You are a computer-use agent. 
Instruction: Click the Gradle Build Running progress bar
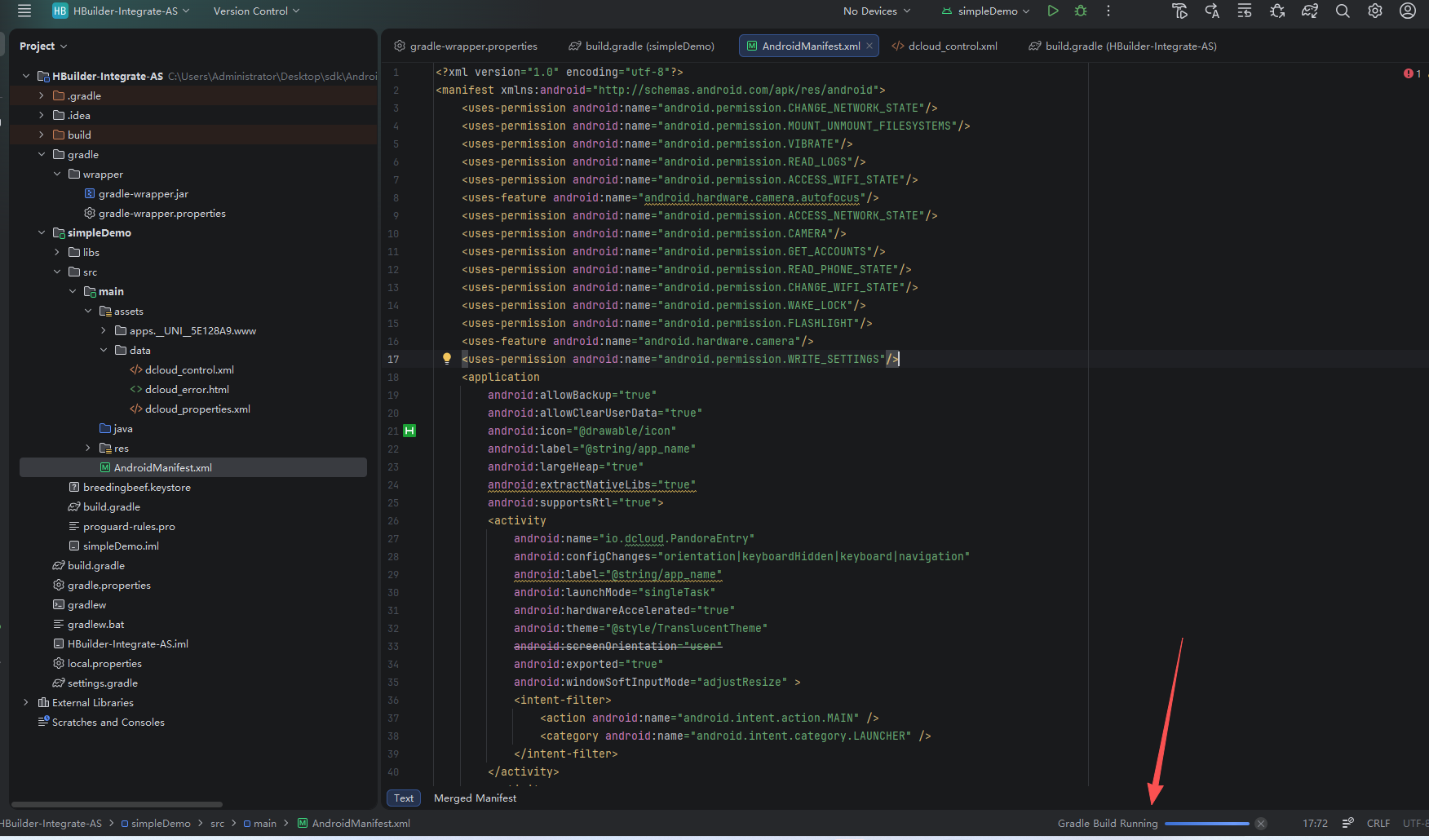[x=1207, y=824]
